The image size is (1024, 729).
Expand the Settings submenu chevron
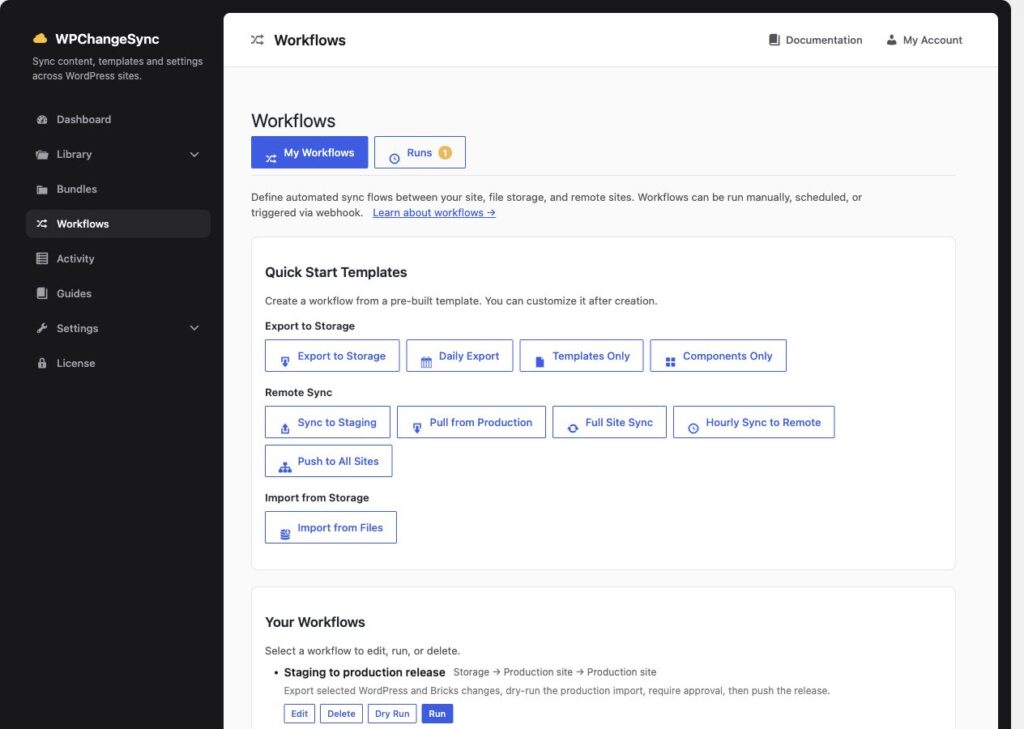194,328
